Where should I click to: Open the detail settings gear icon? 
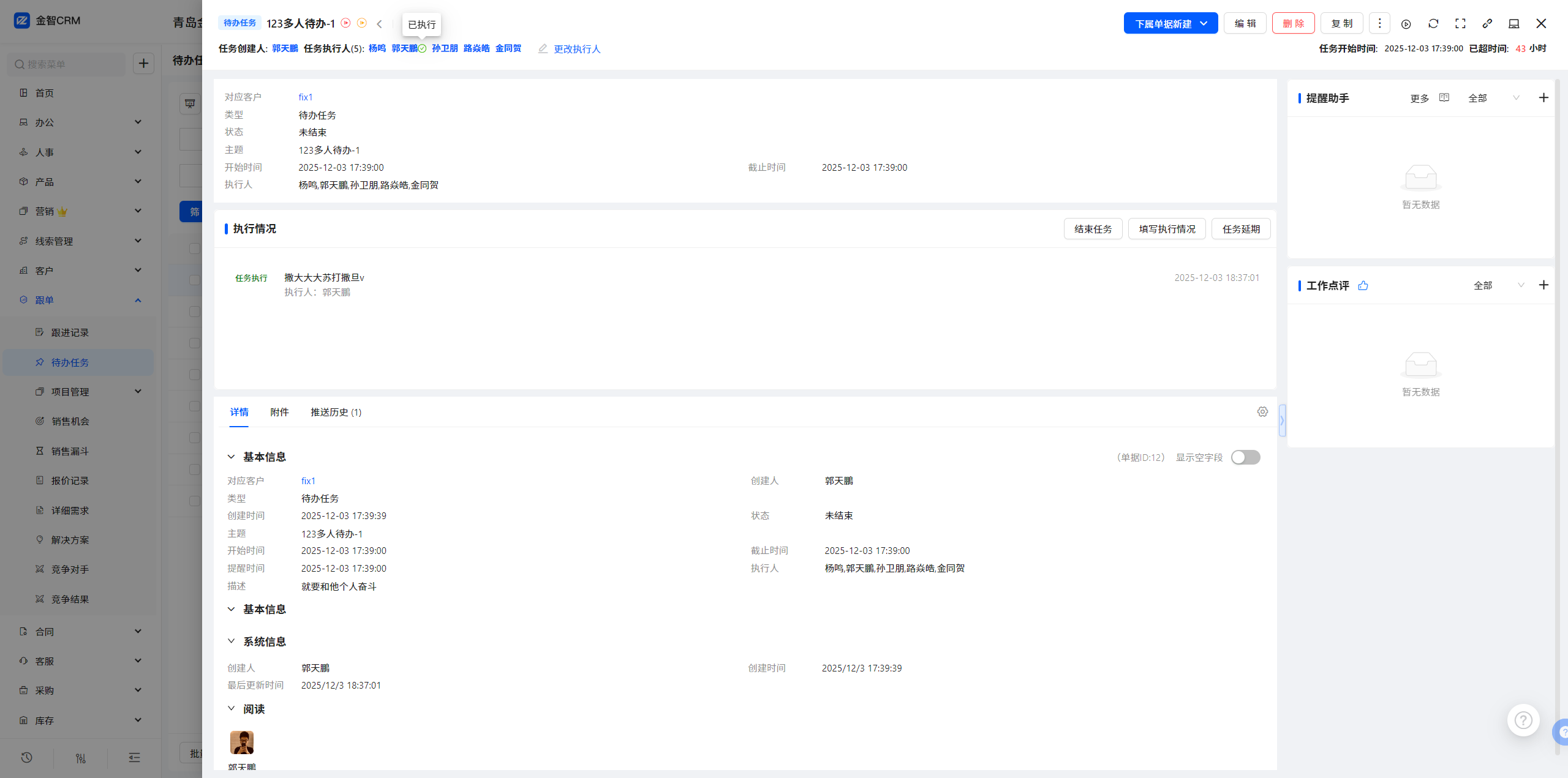coord(1262,412)
